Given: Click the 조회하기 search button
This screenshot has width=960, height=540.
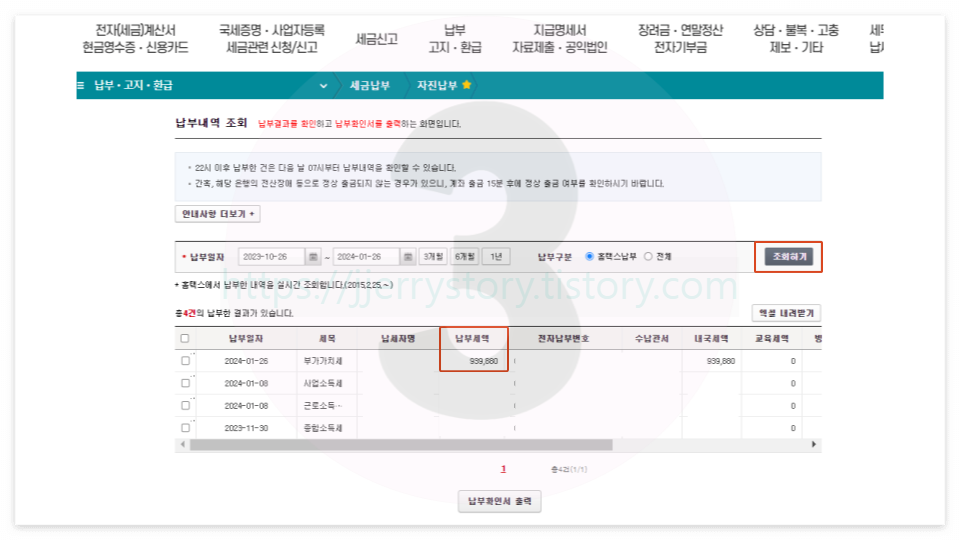Looking at the screenshot, I should click(789, 257).
